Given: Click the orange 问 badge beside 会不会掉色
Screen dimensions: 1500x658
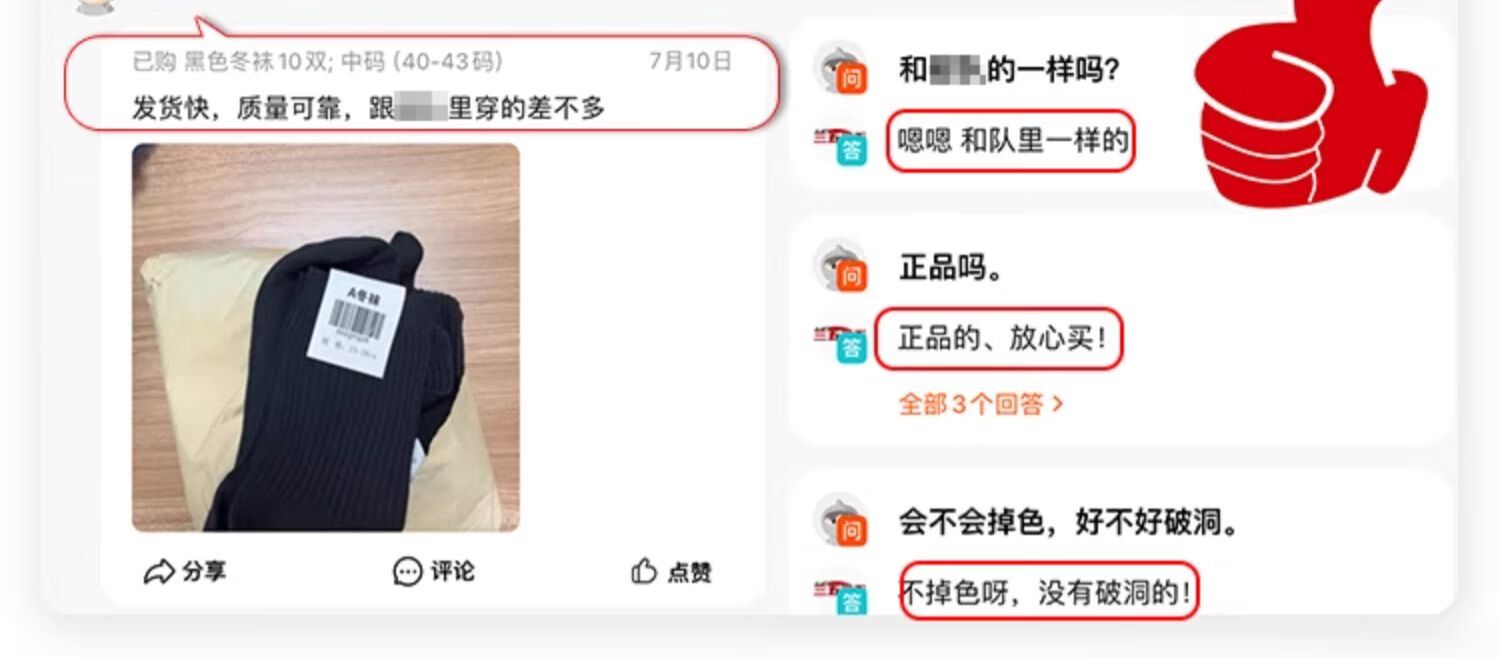Looking at the screenshot, I should 851,530.
